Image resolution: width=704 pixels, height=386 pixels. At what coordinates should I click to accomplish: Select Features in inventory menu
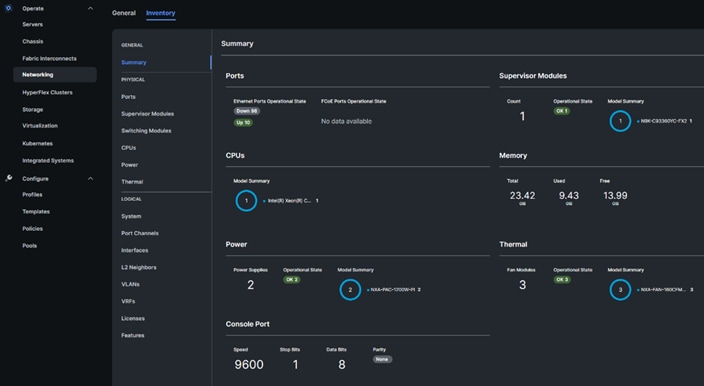click(x=132, y=335)
